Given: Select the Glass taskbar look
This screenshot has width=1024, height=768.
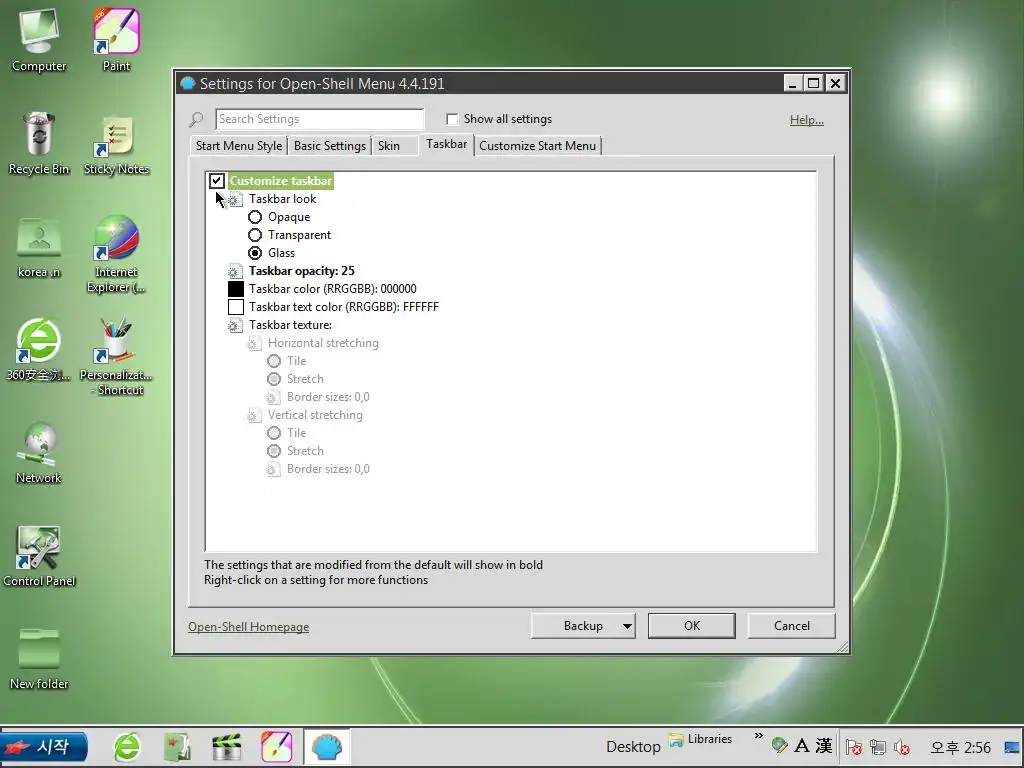Looking at the screenshot, I should 255,253.
